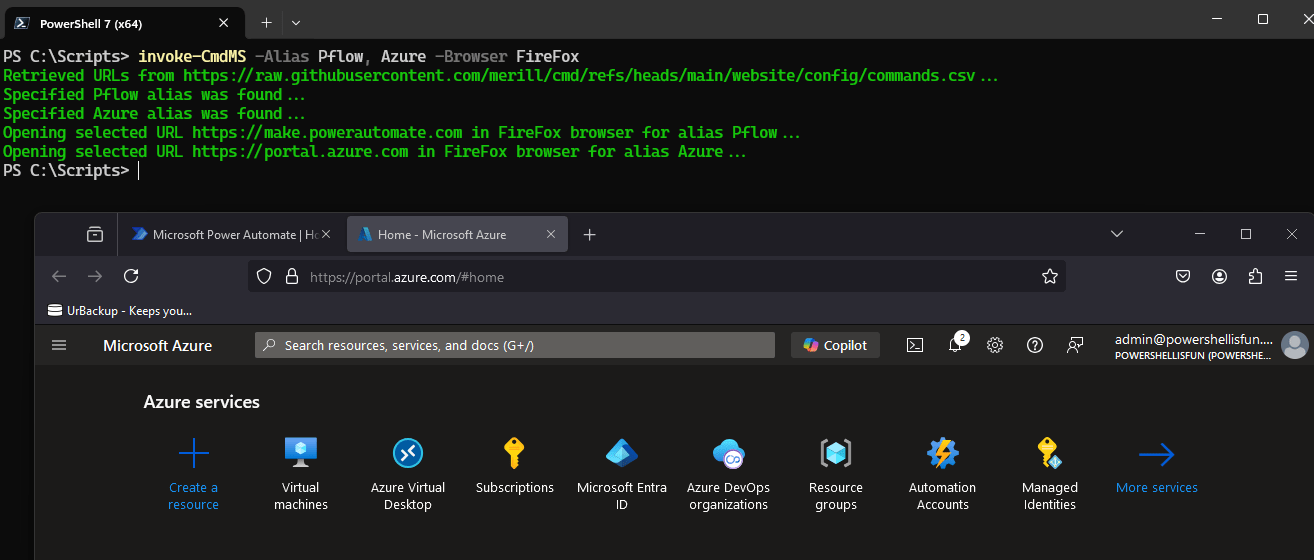Screen dimensions: 1314x560
Task: Click the Firefox URL address bar
Action: pos(657,276)
